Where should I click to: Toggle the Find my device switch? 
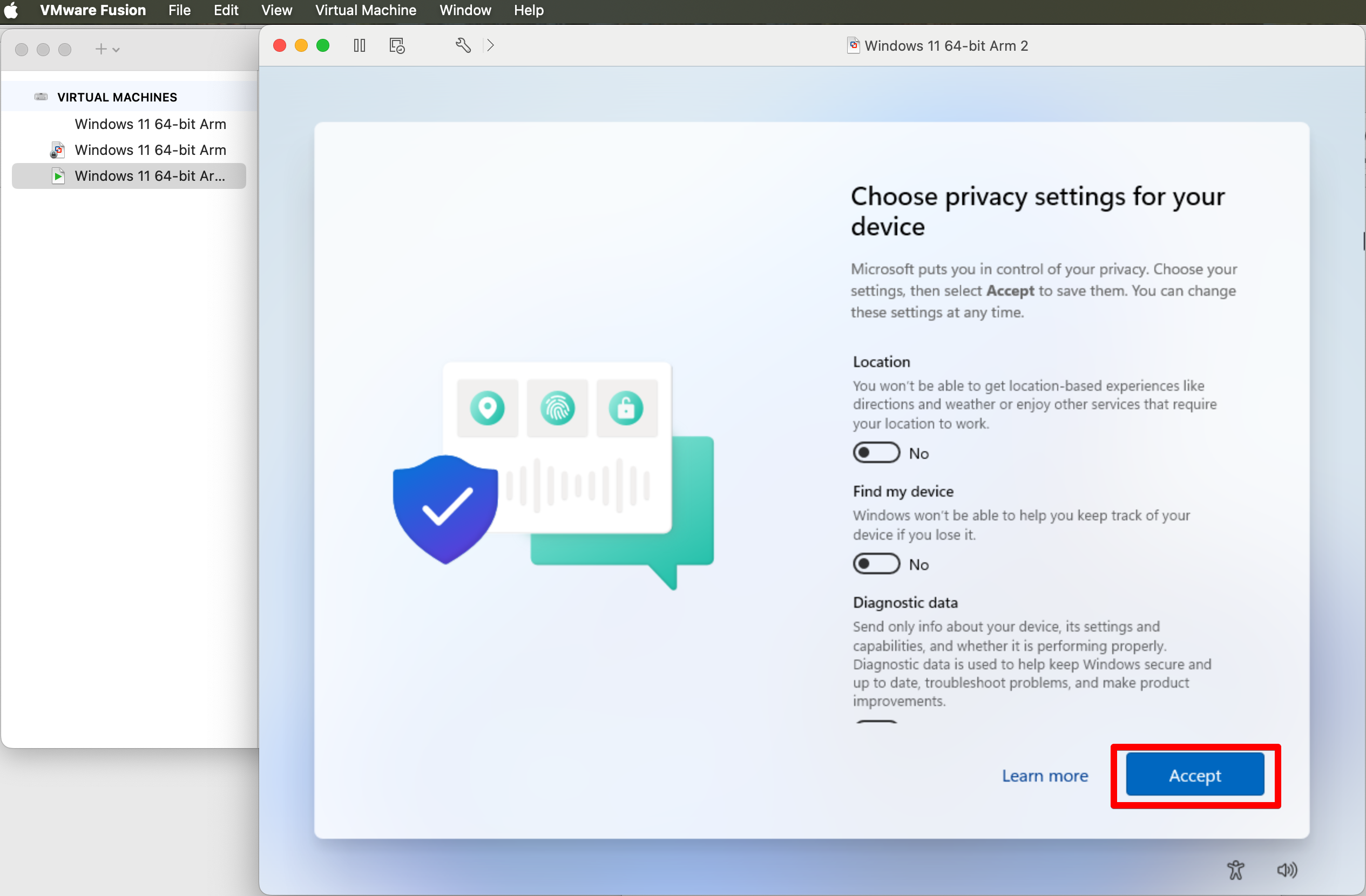875,564
